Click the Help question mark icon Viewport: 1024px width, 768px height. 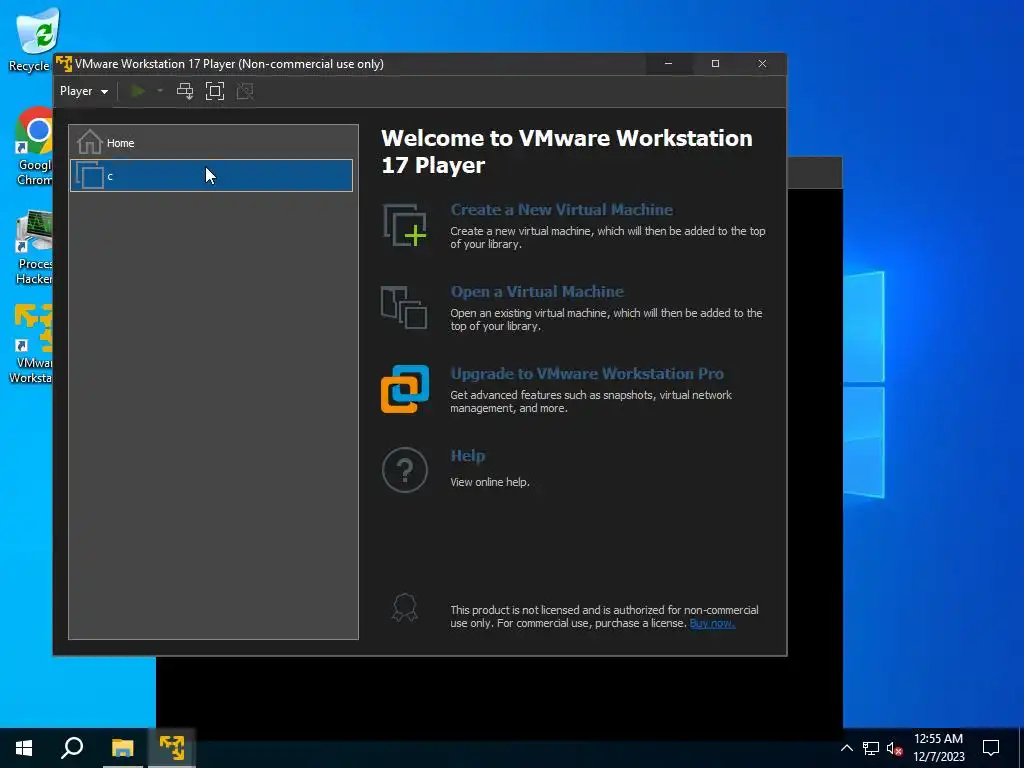click(x=405, y=470)
